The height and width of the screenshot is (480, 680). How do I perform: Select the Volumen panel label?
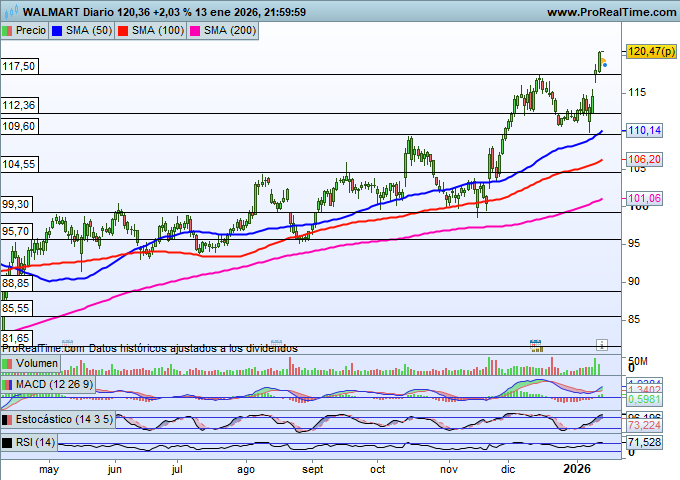click(x=36, y=364)
